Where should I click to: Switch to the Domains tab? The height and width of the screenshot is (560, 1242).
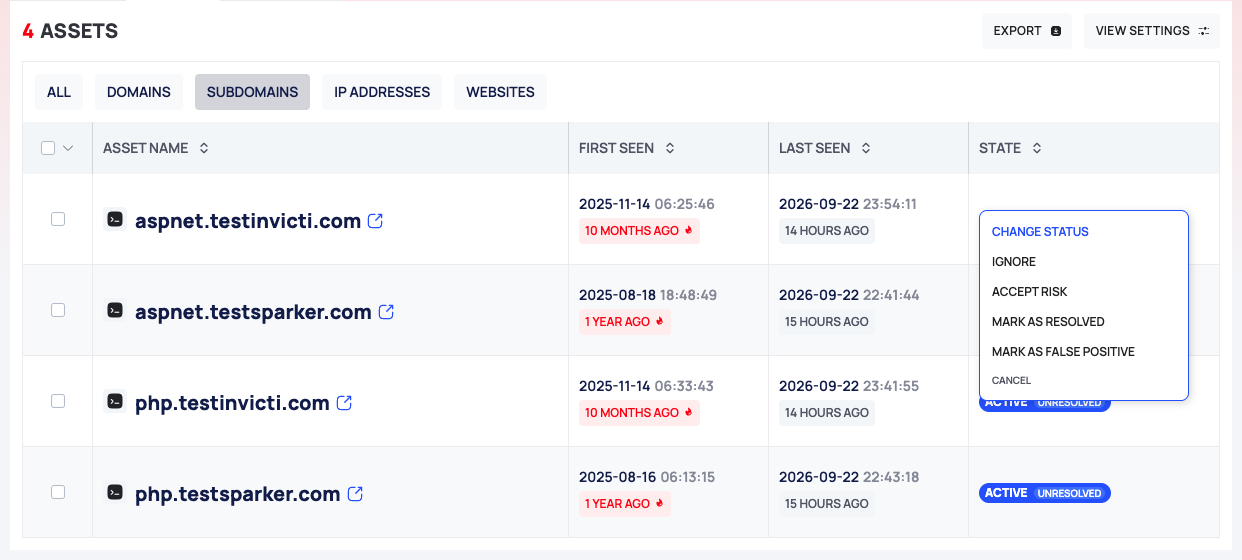pyautogui.click(x=139, y=92)
